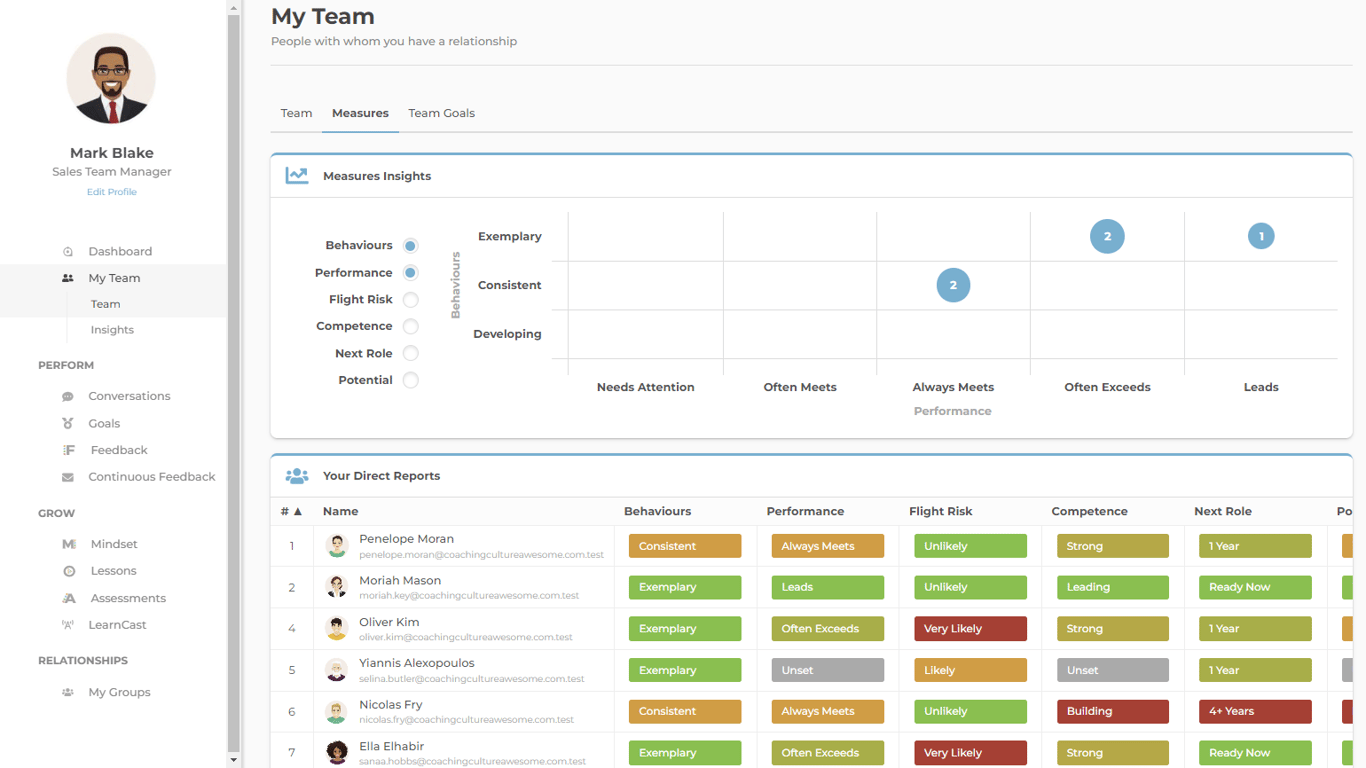1366x768 pixels.
Task: Click the Conversations speech bubble icon
Action: click(68, 397)
